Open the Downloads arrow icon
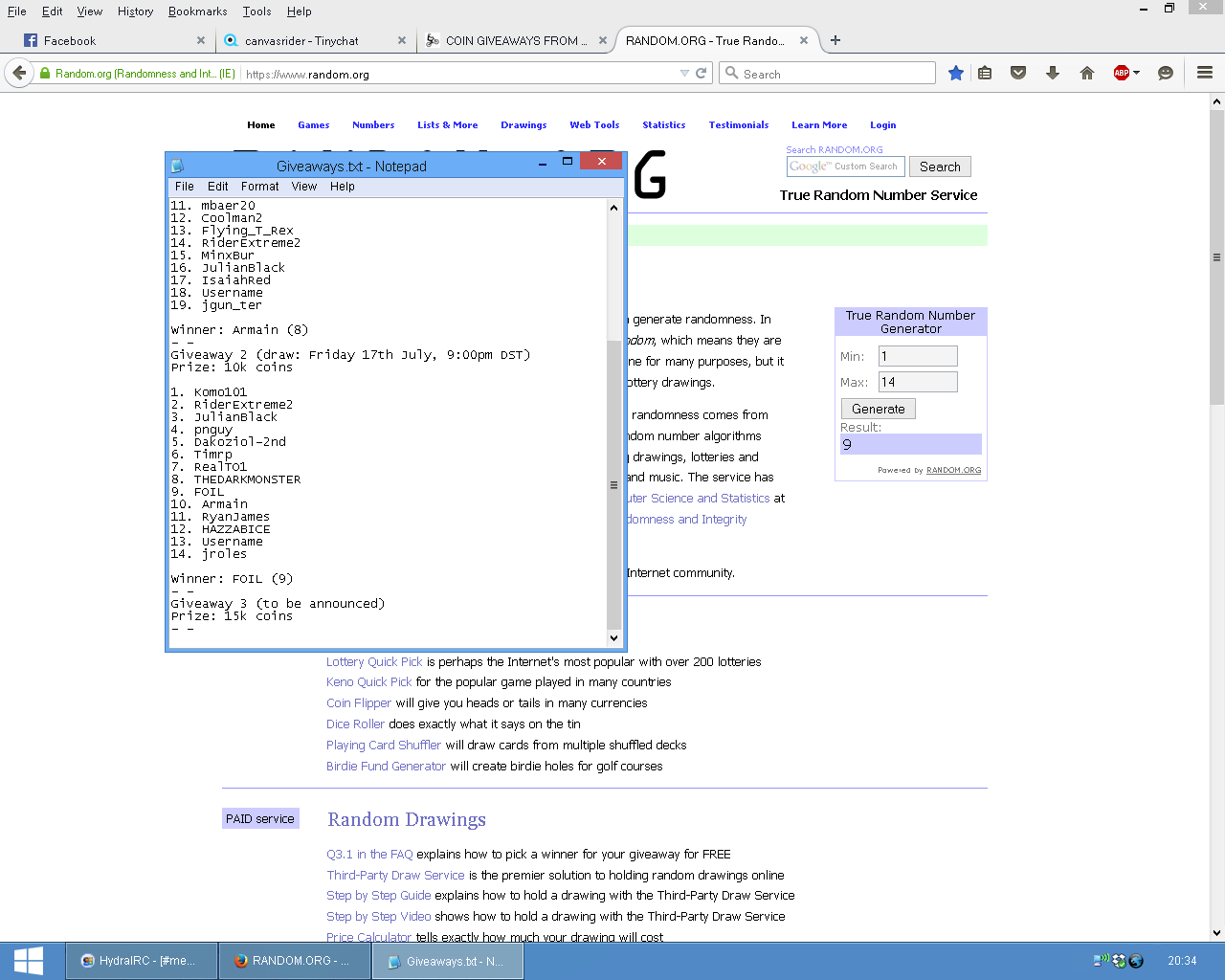The width and height of the screenshot is (1225, 980). point(1053,73)
